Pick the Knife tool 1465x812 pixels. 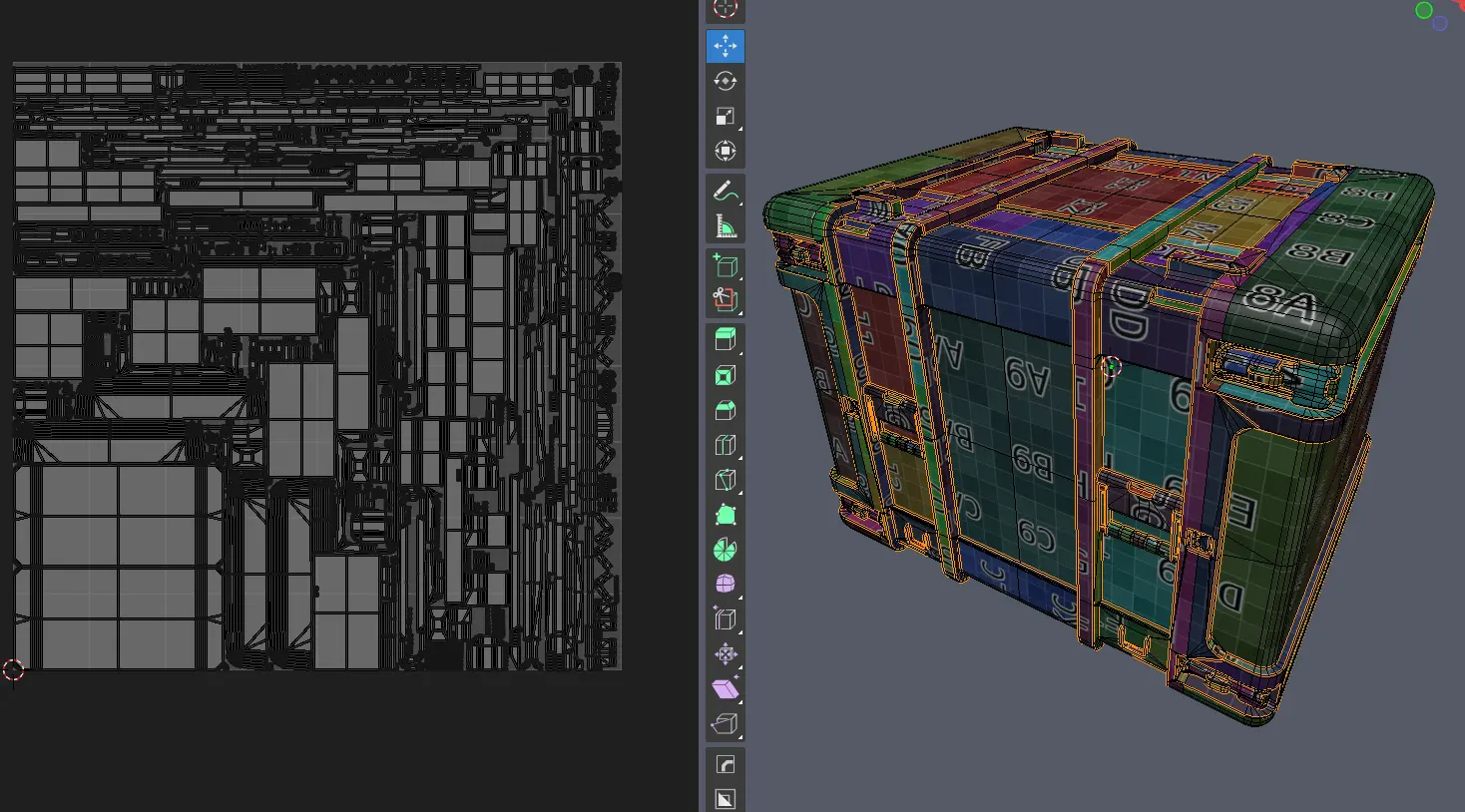(x=726, y=480)
